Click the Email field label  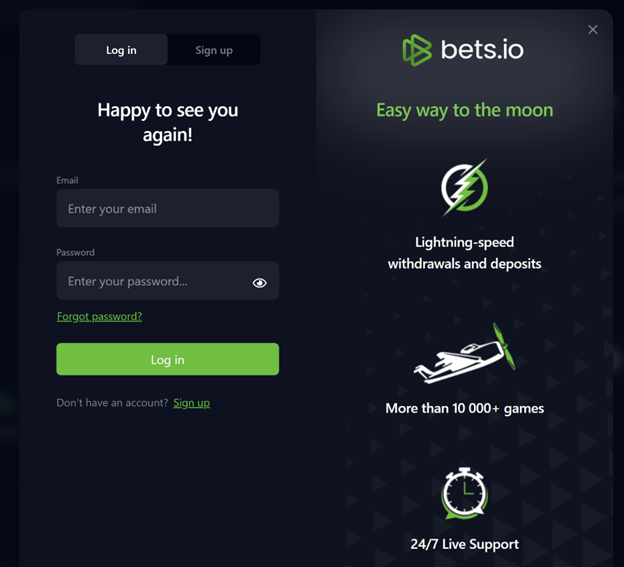pyautogui.click(x=67, y=180)
